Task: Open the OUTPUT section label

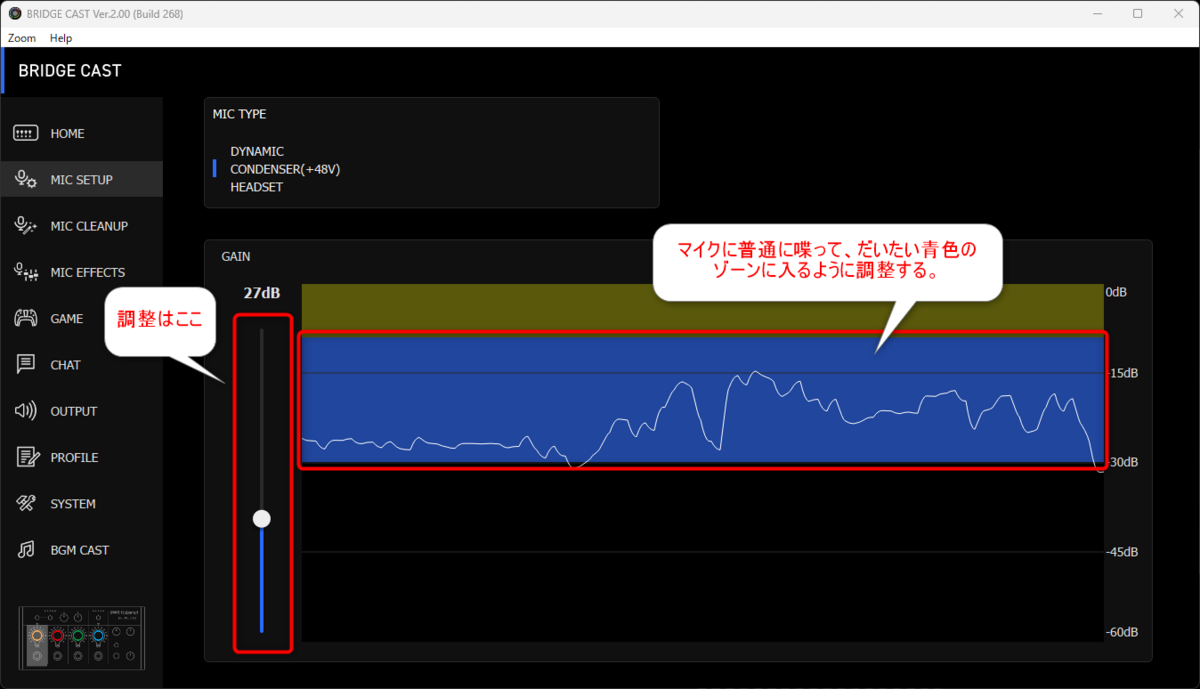Action: click(x=74, y=411)
